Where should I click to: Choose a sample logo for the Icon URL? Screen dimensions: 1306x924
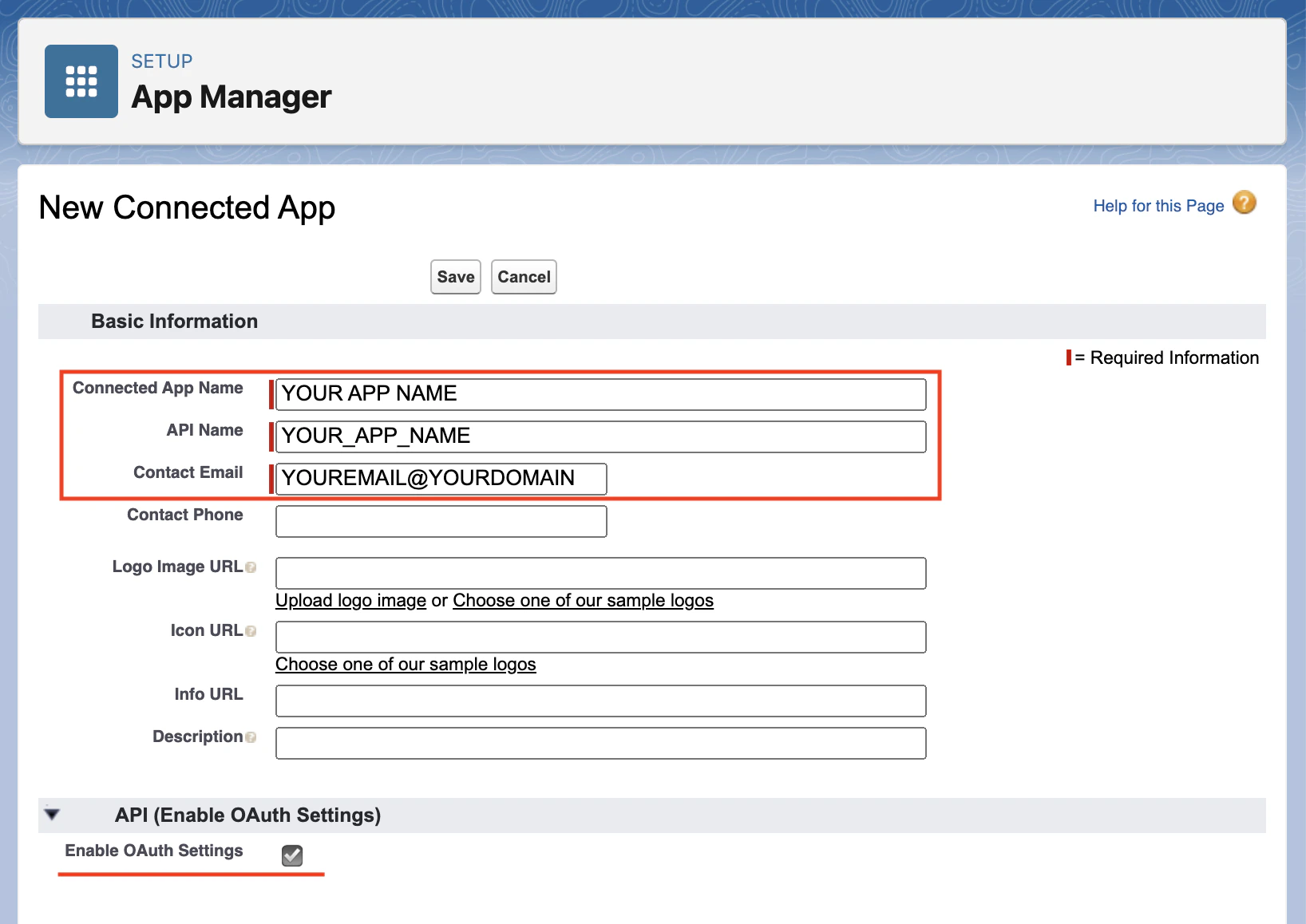point(406,664)
